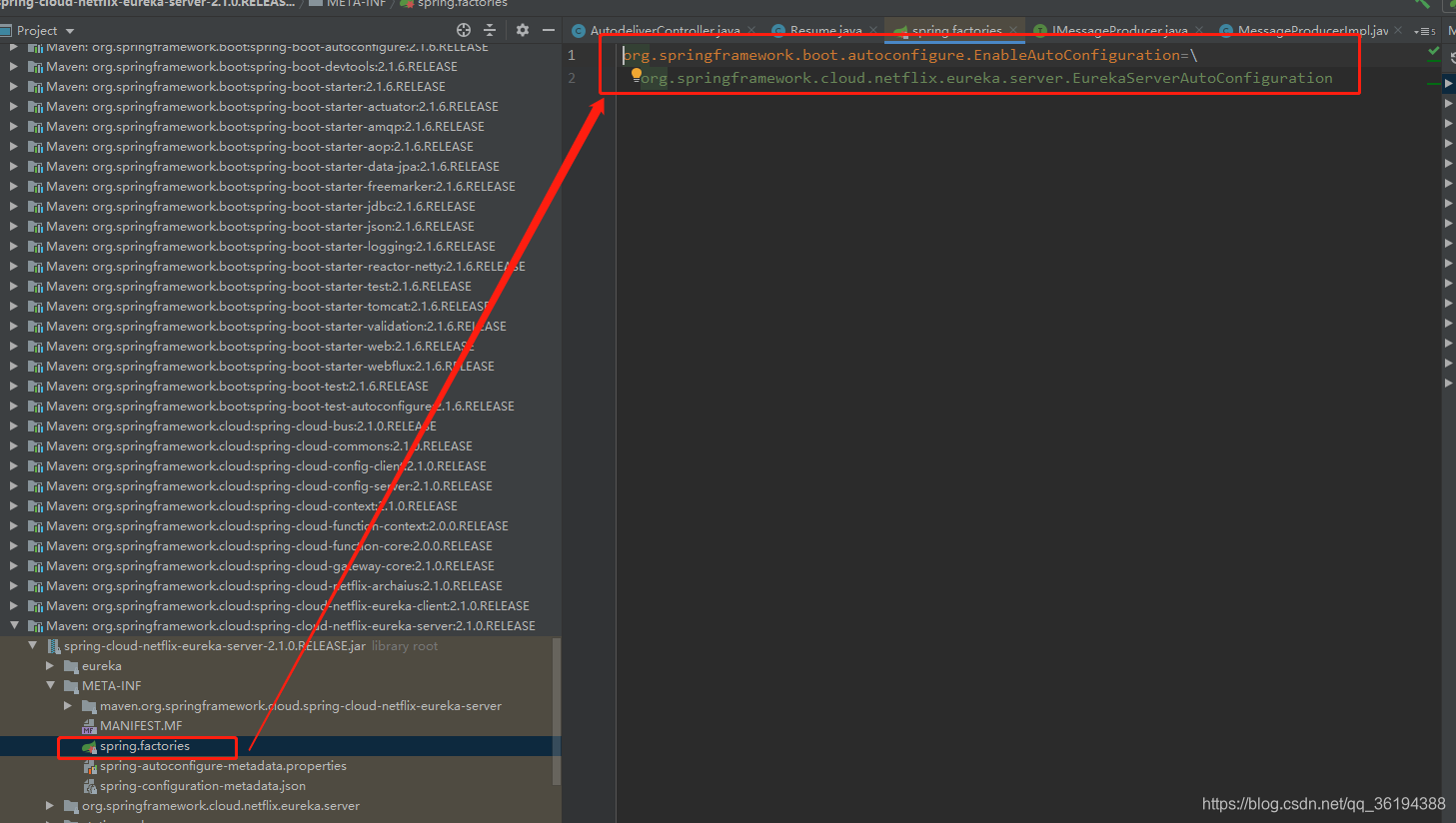Expand spring-boot-starter-data-jpa library node
Image resolution: width=1456 pixels, height=823 pixels.
point(14,167)
